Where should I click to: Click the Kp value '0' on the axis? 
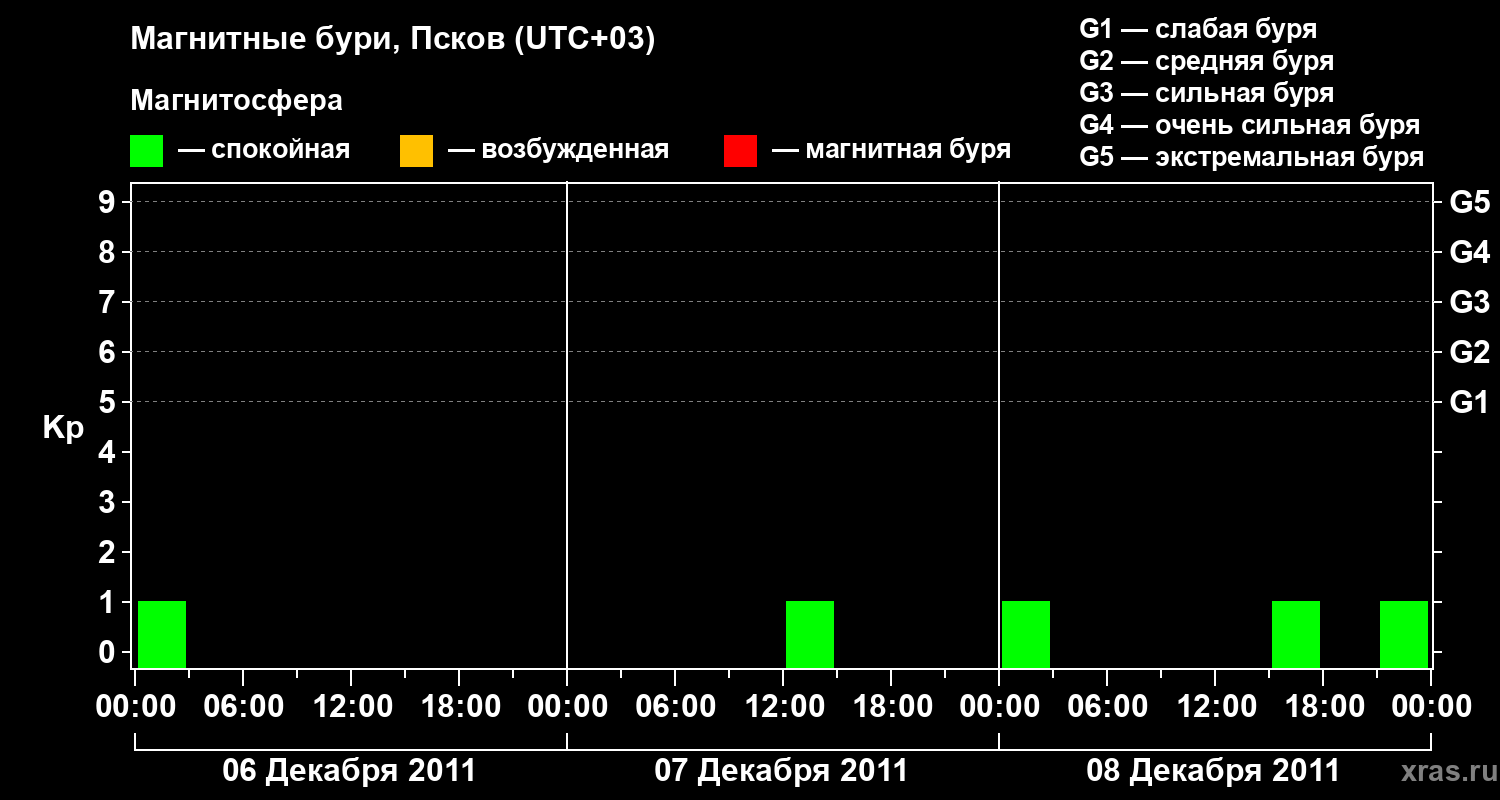108,652
